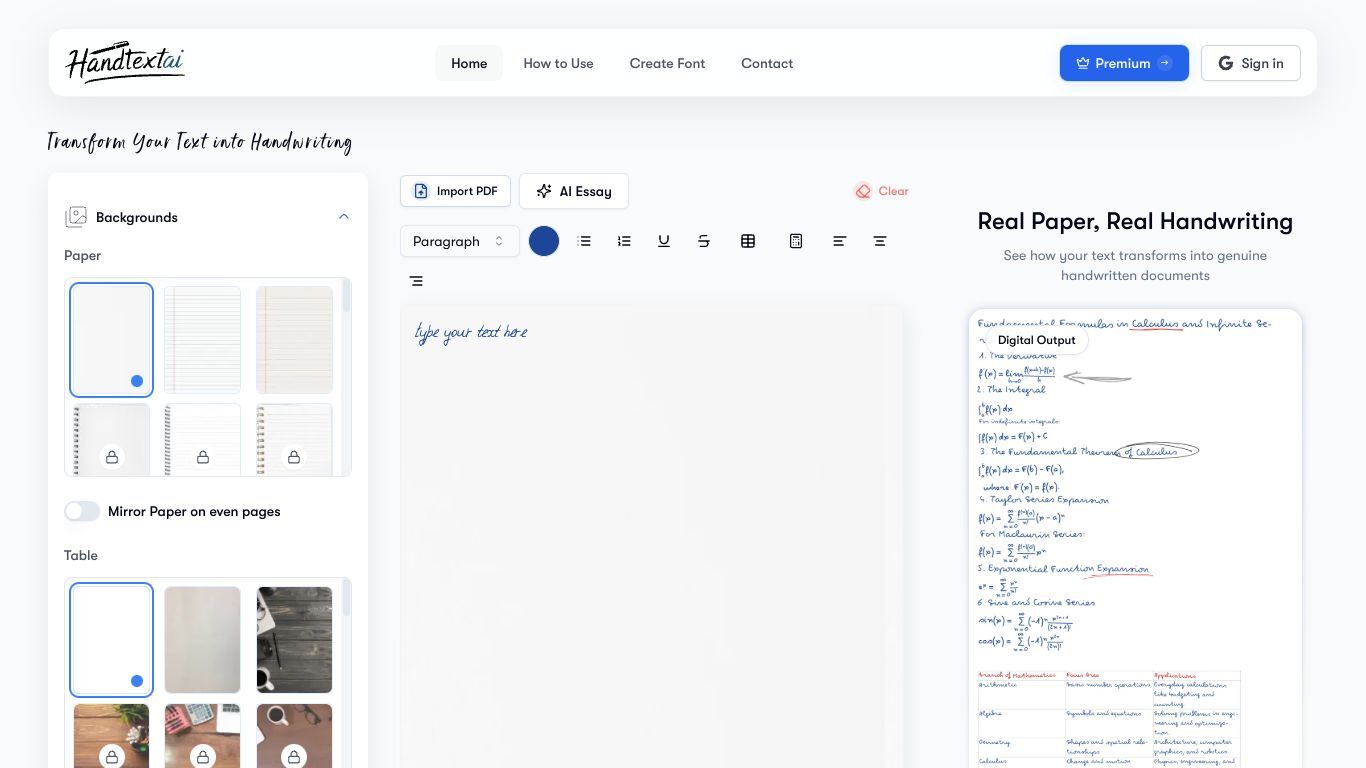Click the 'Real Paper, Real Handwriting' heading
Image resolution: width=1366 pixels, height=768 pixels.
coord(1135,221)
